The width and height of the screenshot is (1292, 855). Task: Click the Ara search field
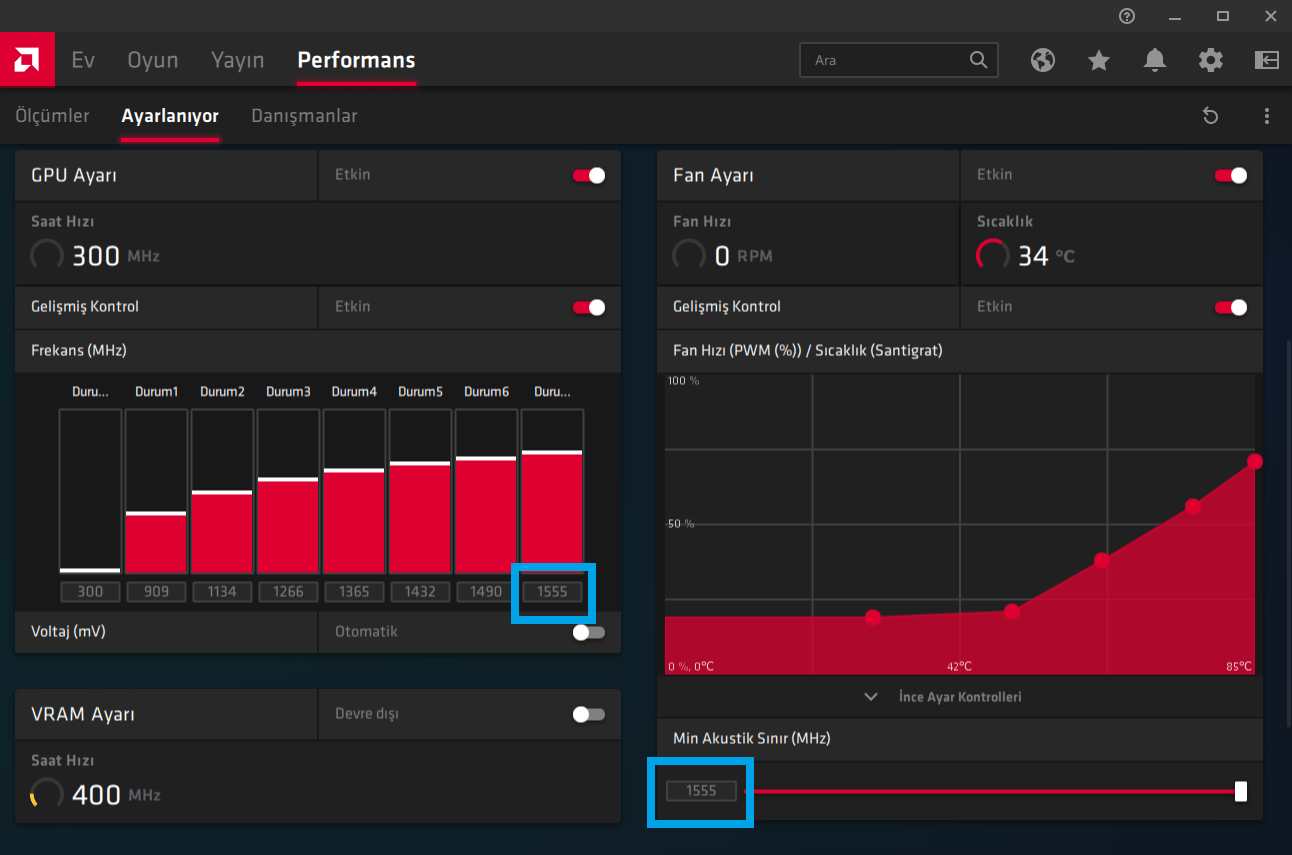899,60
